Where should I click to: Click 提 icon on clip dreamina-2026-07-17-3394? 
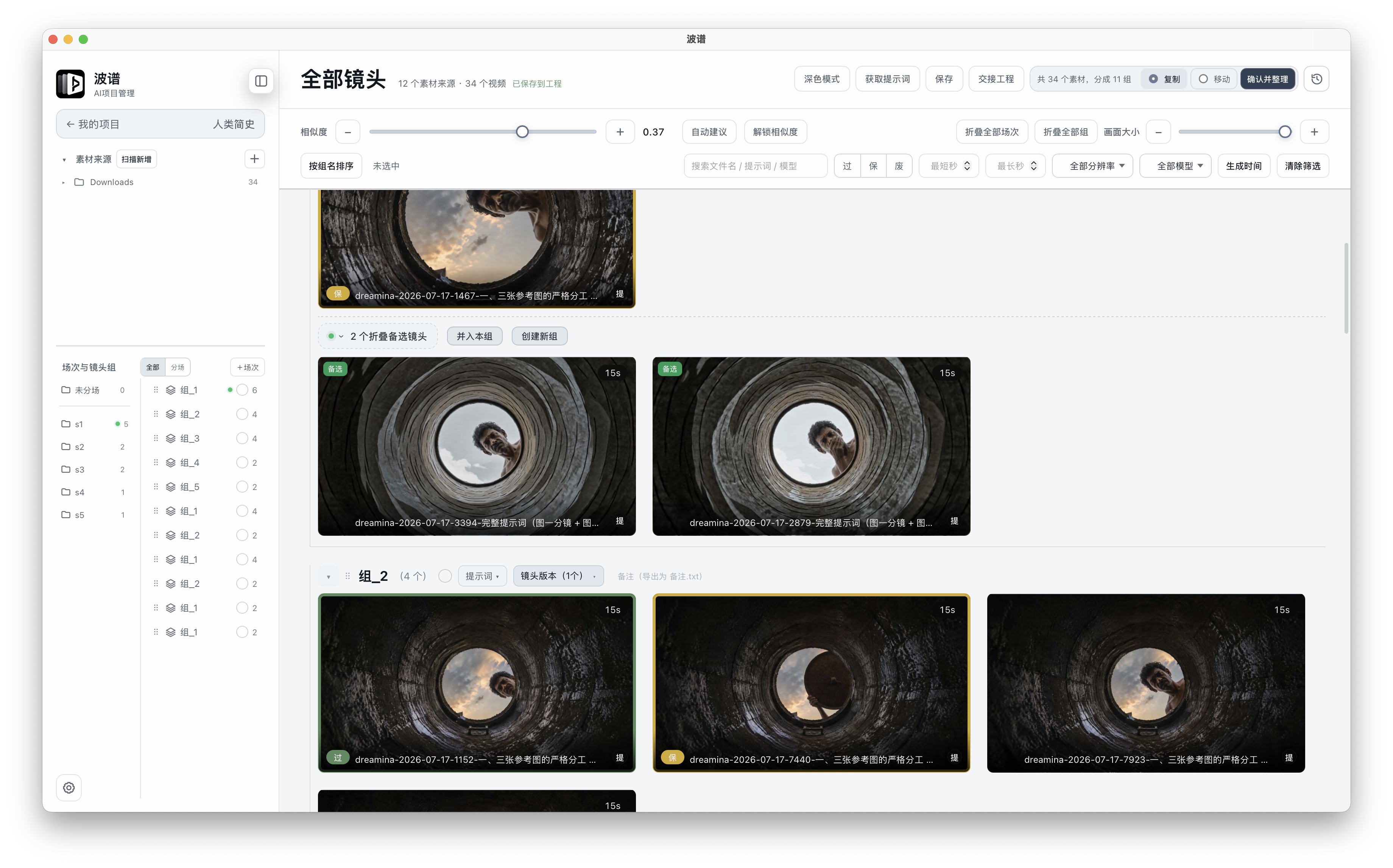point(620,521)
